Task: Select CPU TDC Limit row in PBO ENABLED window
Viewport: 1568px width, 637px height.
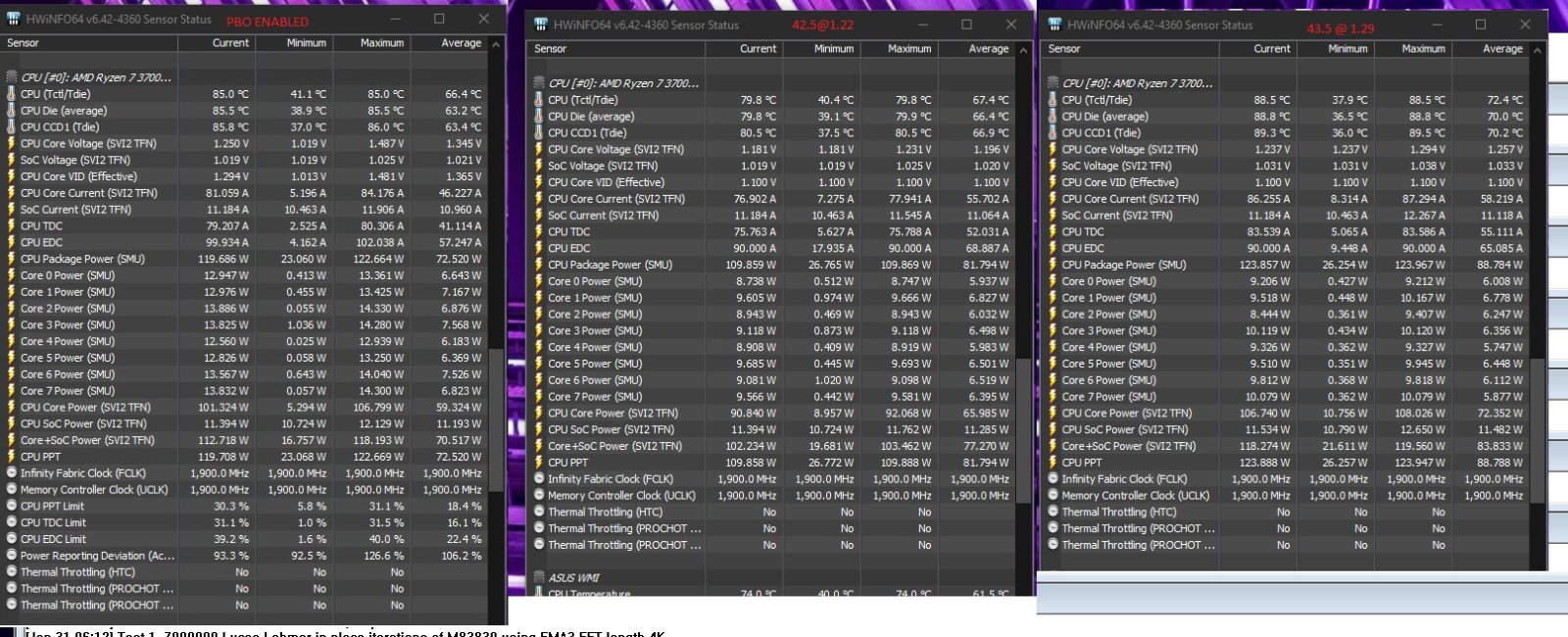Action: (x=245, y=522)
